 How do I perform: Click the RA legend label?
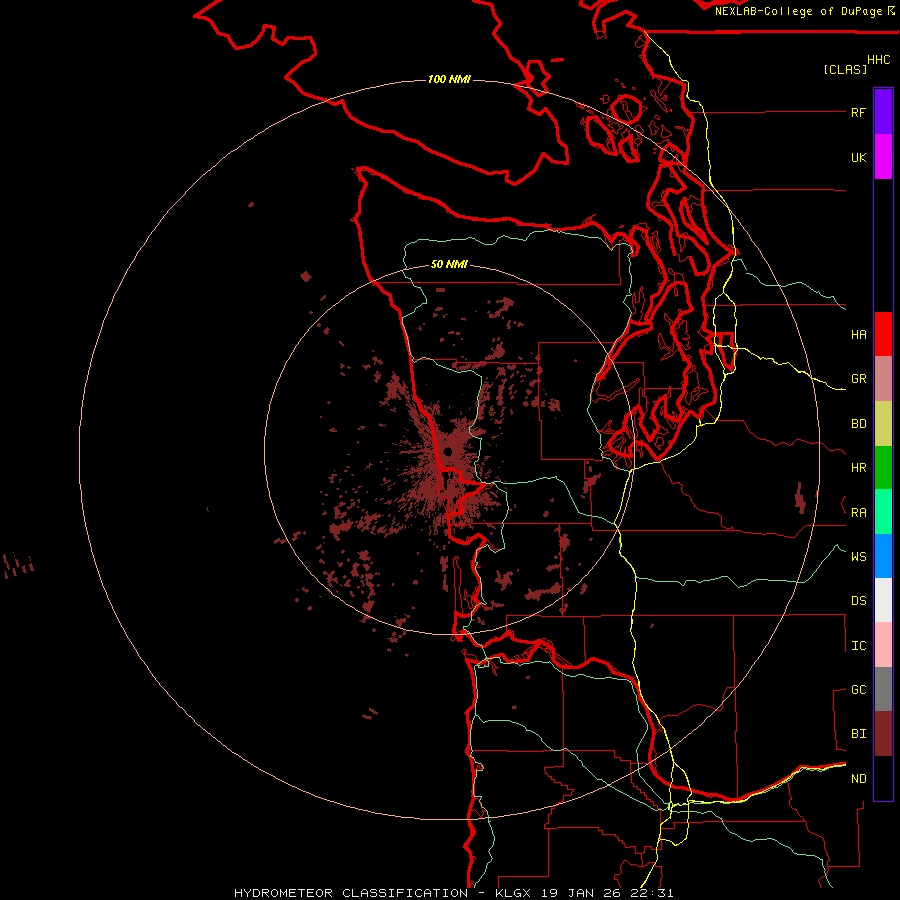click(858, 513)
